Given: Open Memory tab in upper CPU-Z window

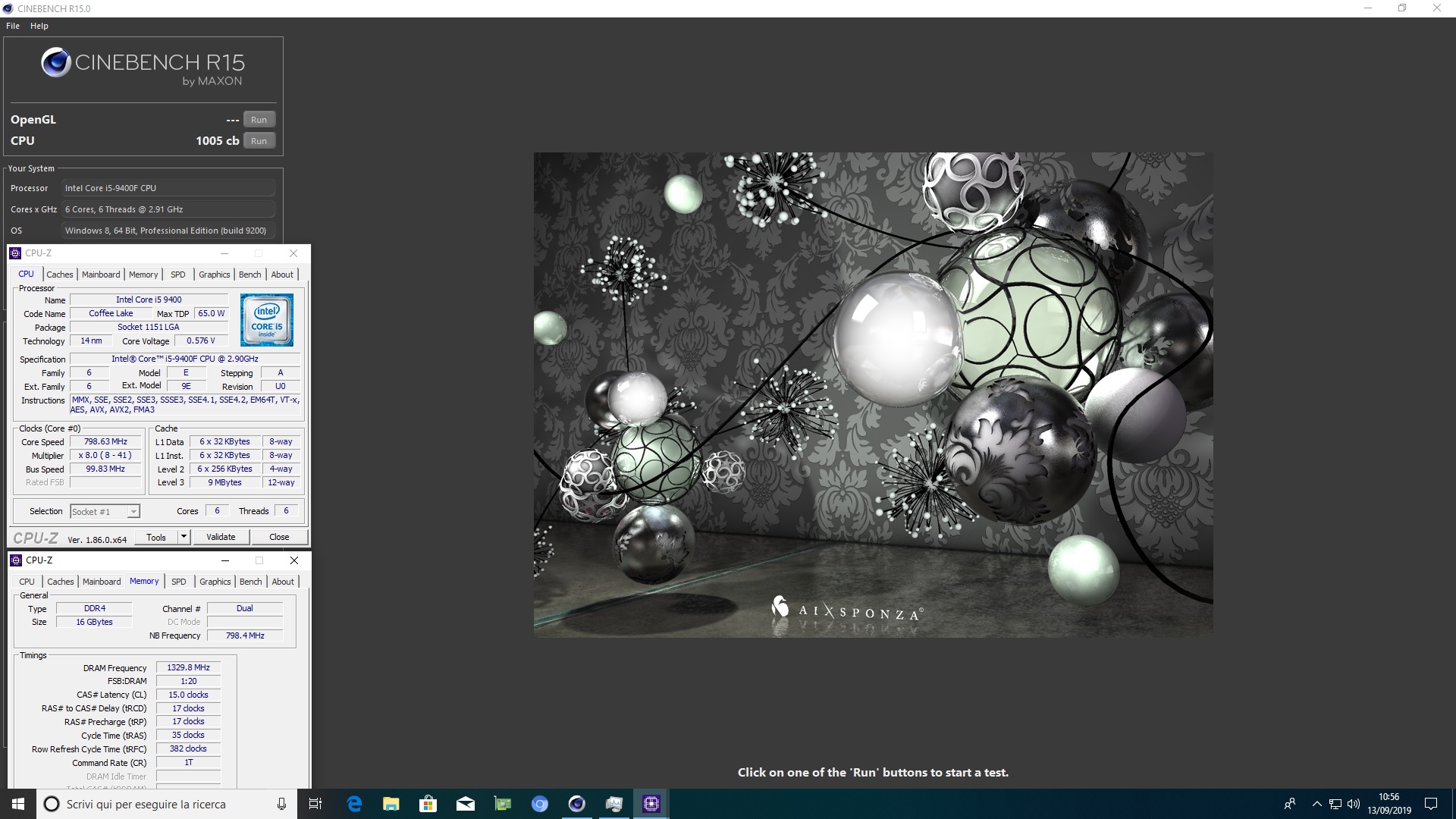Looking at the screenshot, I should click(x=143, y=275).
